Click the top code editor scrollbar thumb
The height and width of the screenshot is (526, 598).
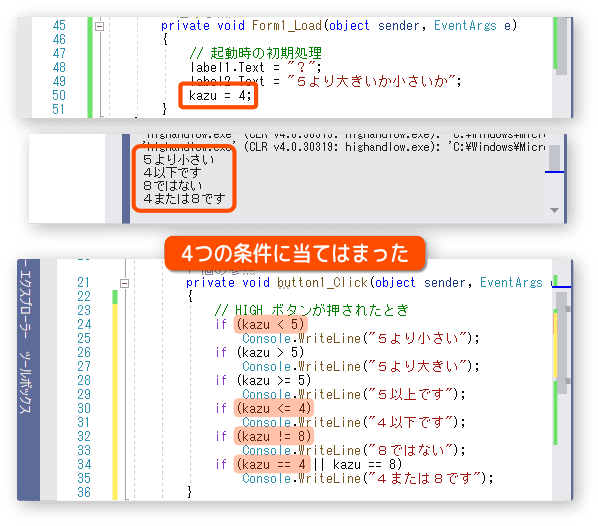[x=561, y=46]
